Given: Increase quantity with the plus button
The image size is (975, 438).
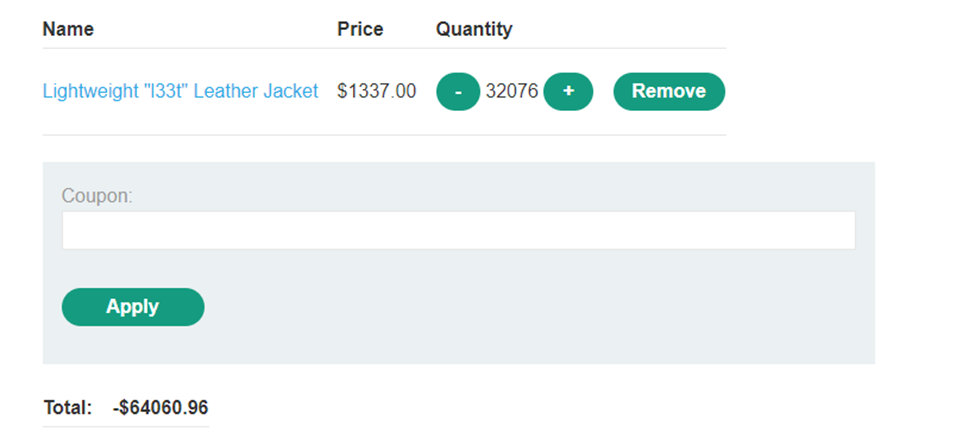Looking at the screenshot, I should [568, 91].
